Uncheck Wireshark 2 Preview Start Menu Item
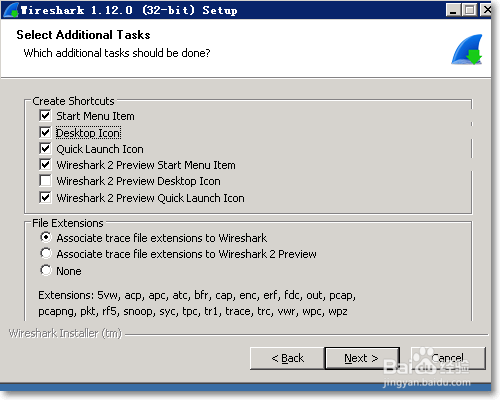The width and height of the screenshot is (500, 400). (x=45, y=164)
